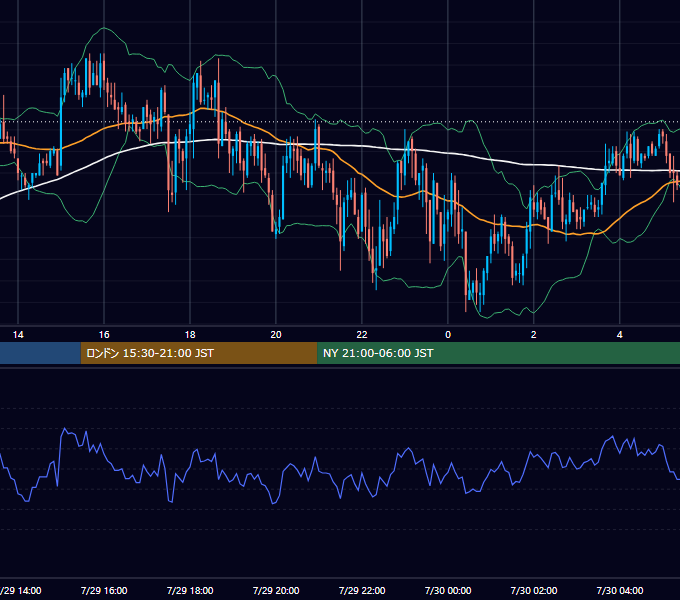Click the time axis label 4

pyautogui.click(x=620, y=335)
